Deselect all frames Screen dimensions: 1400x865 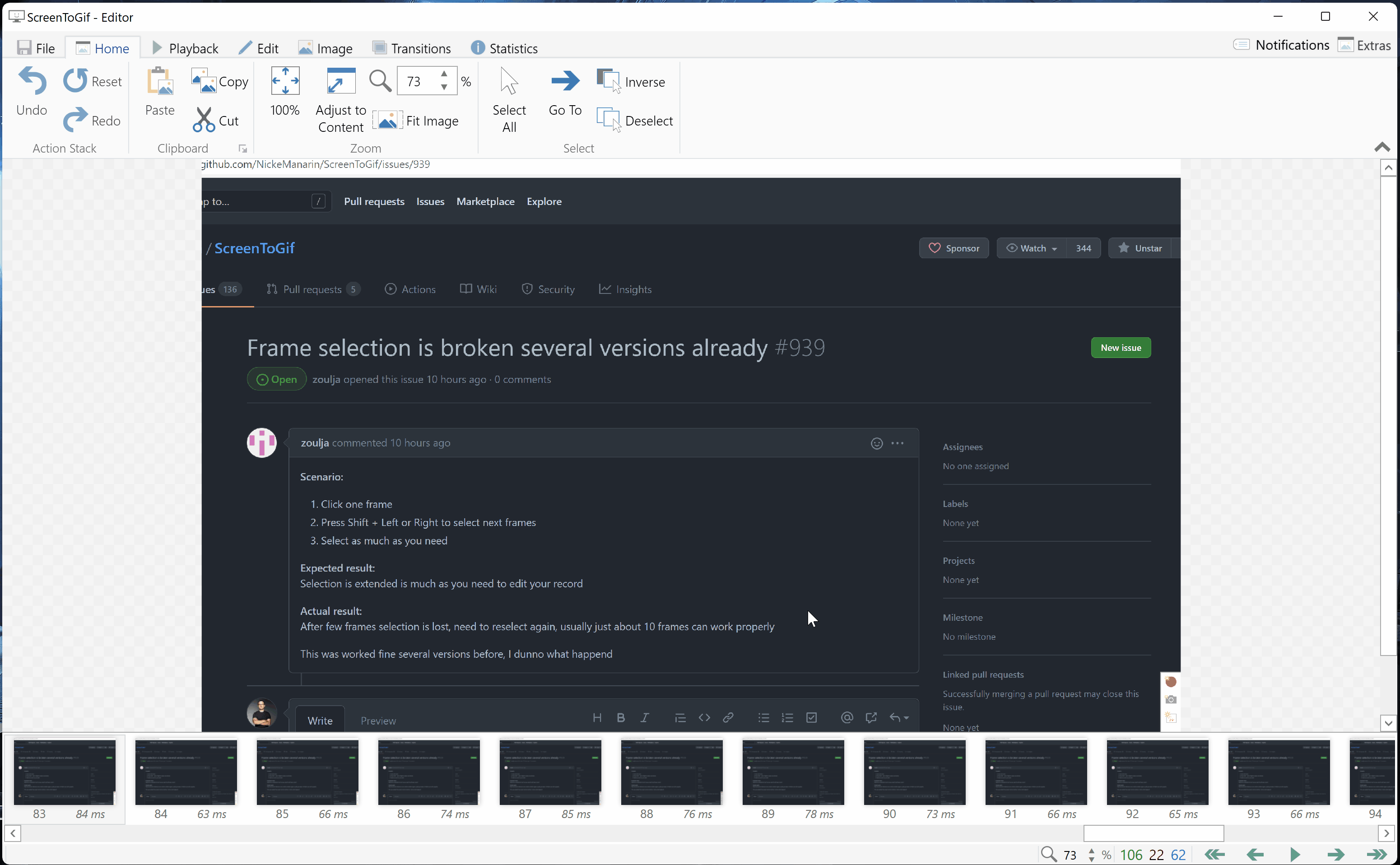point(634,120)
